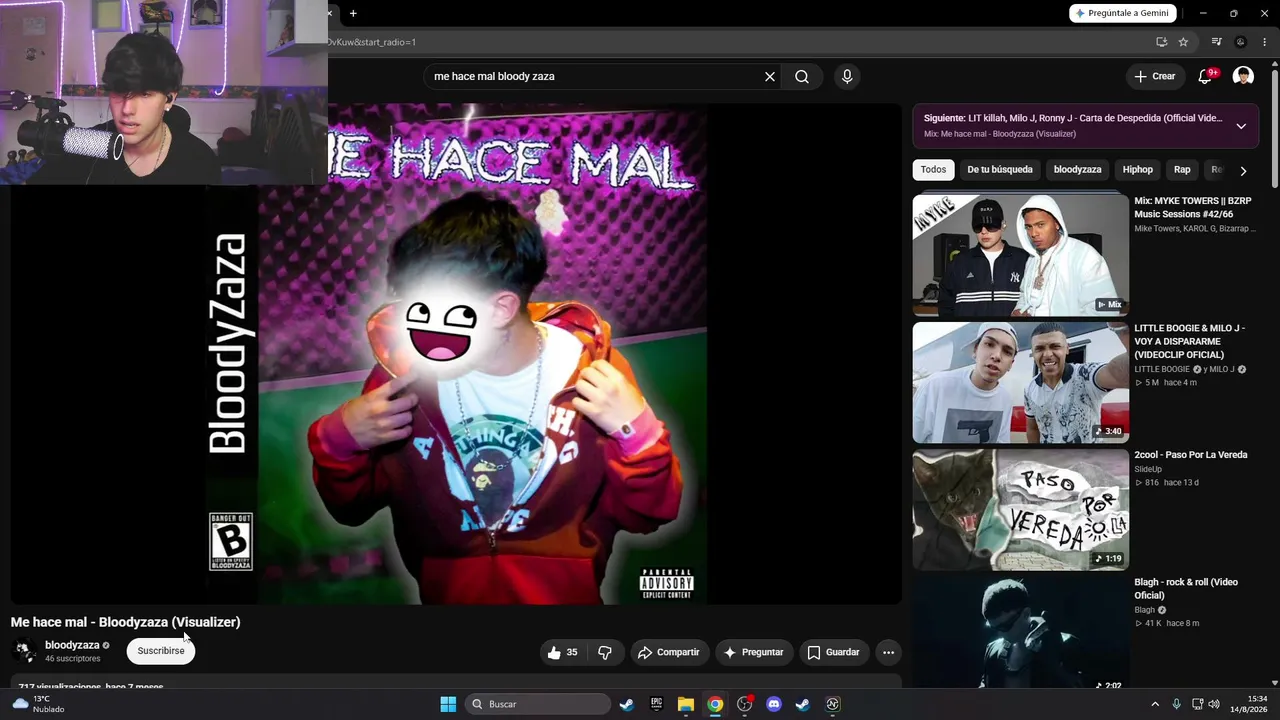Dislike the video

[x=605, y=652]
